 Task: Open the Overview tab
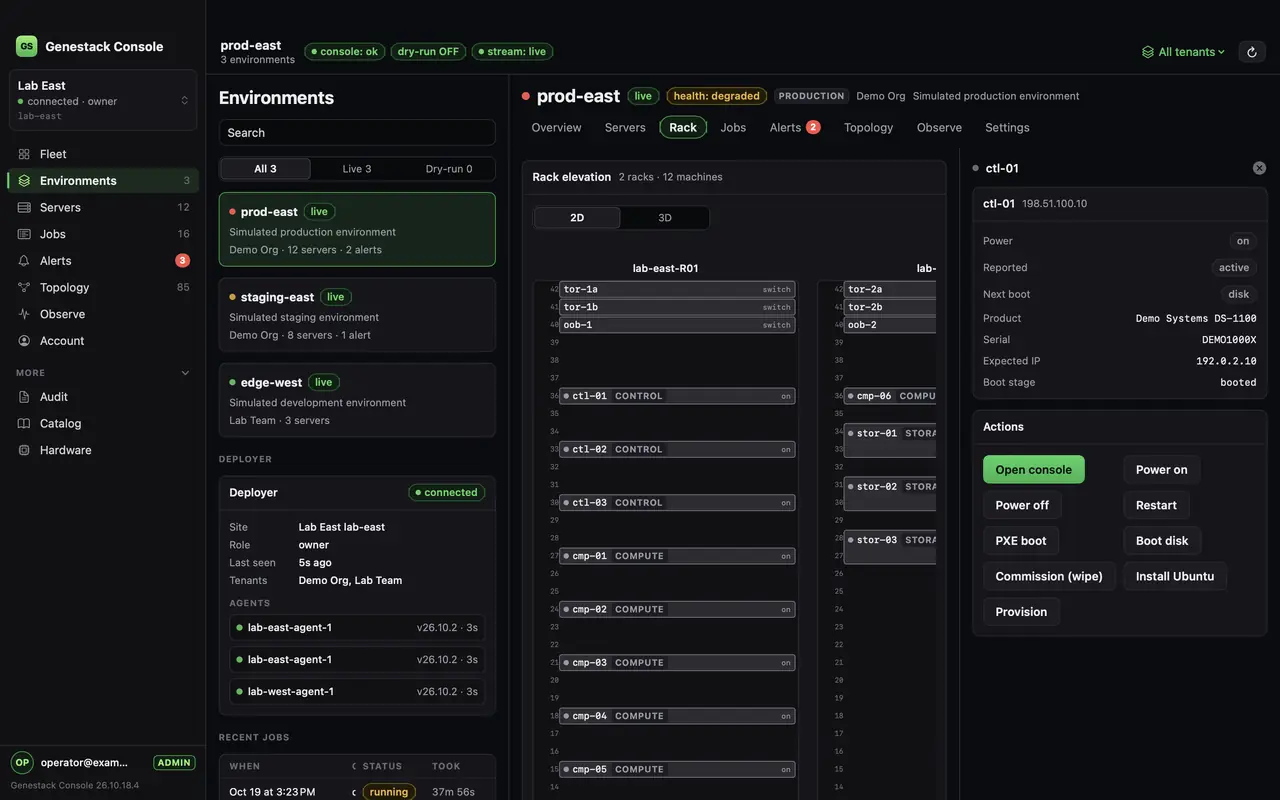(556, 127)
